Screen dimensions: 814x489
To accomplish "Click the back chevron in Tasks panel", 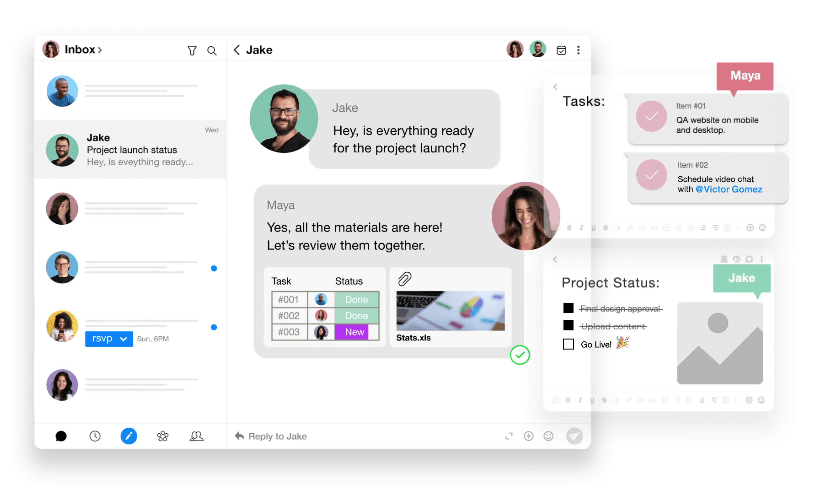I will click(555, 87).
